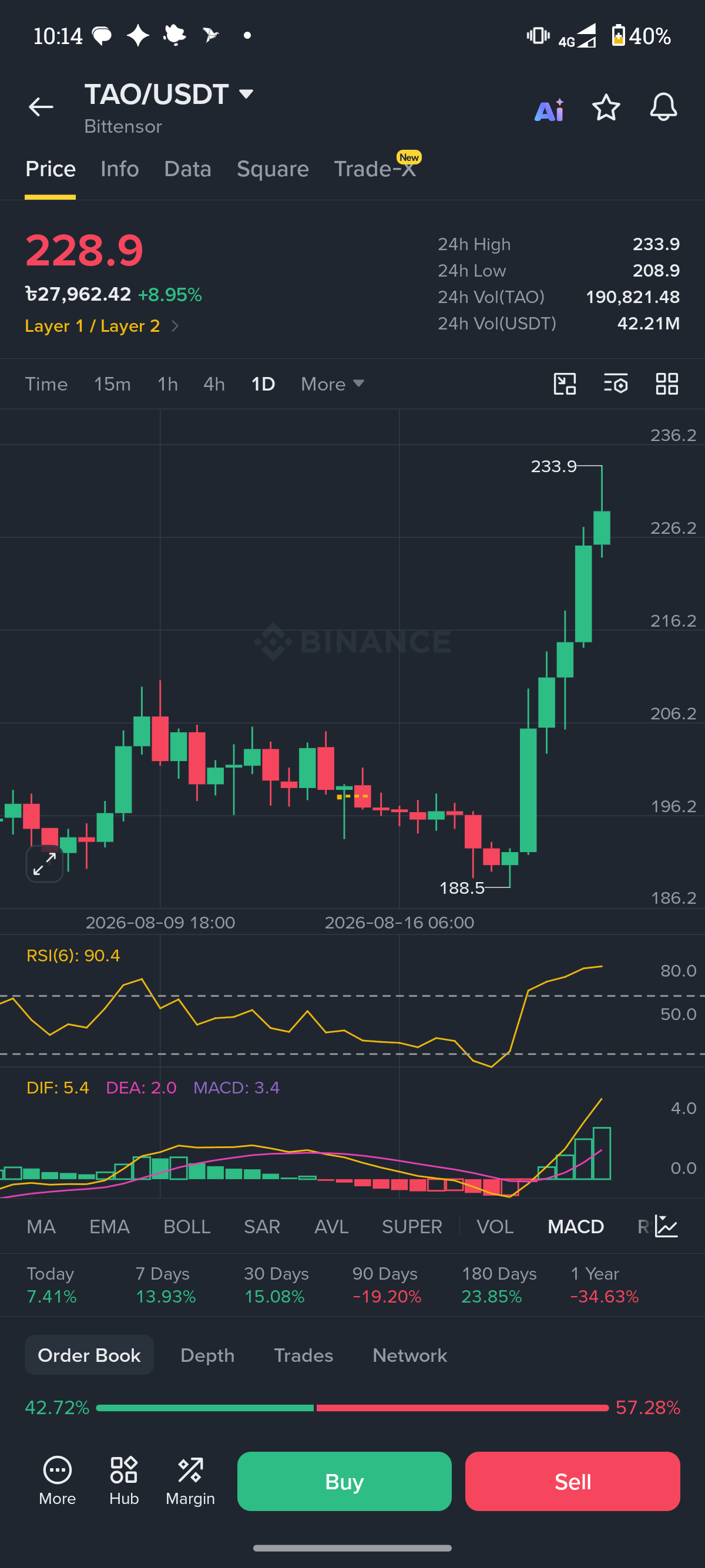Tap the bottom navigation gesture bar

352,1547
